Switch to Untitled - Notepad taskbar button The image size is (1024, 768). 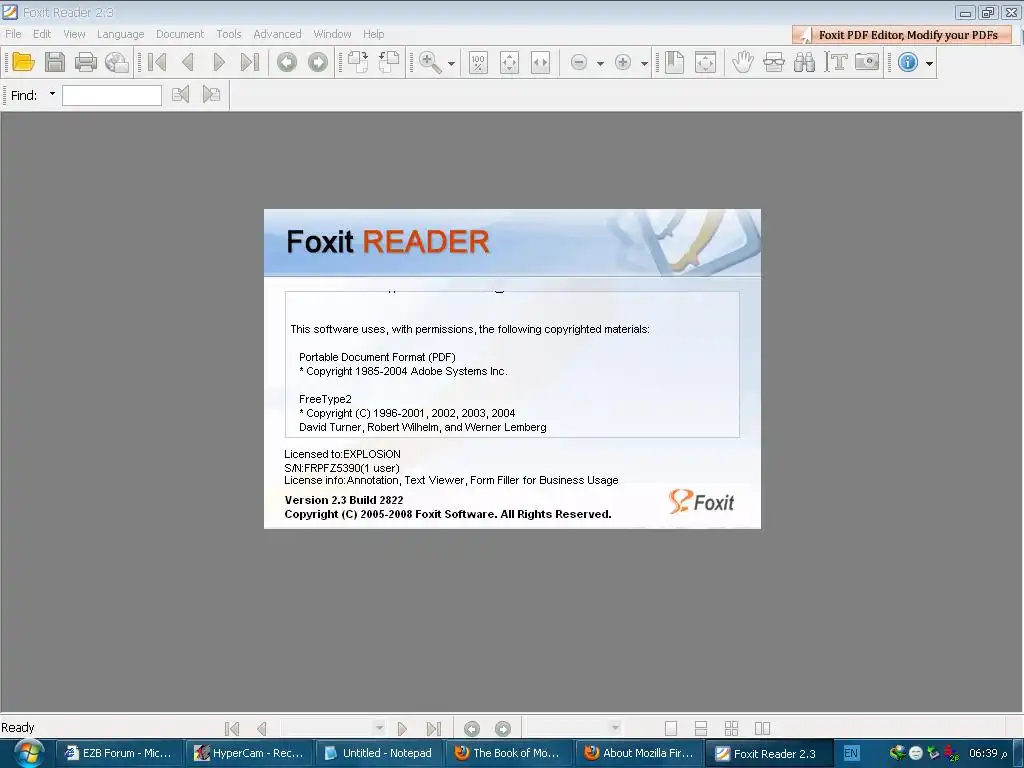pyautogui.click(x=379, y=753)
